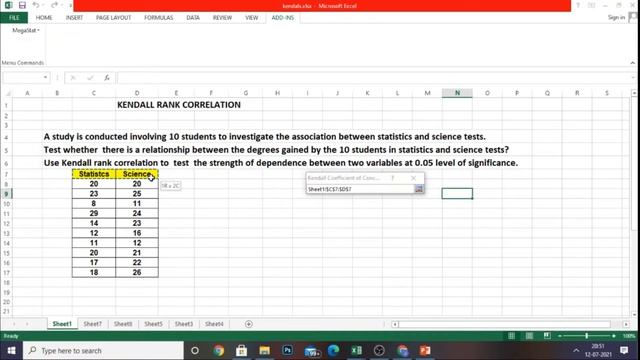640x360 pixels.
Task: Select the Statistics value 29 cell
Action: (x=94, y=213)
